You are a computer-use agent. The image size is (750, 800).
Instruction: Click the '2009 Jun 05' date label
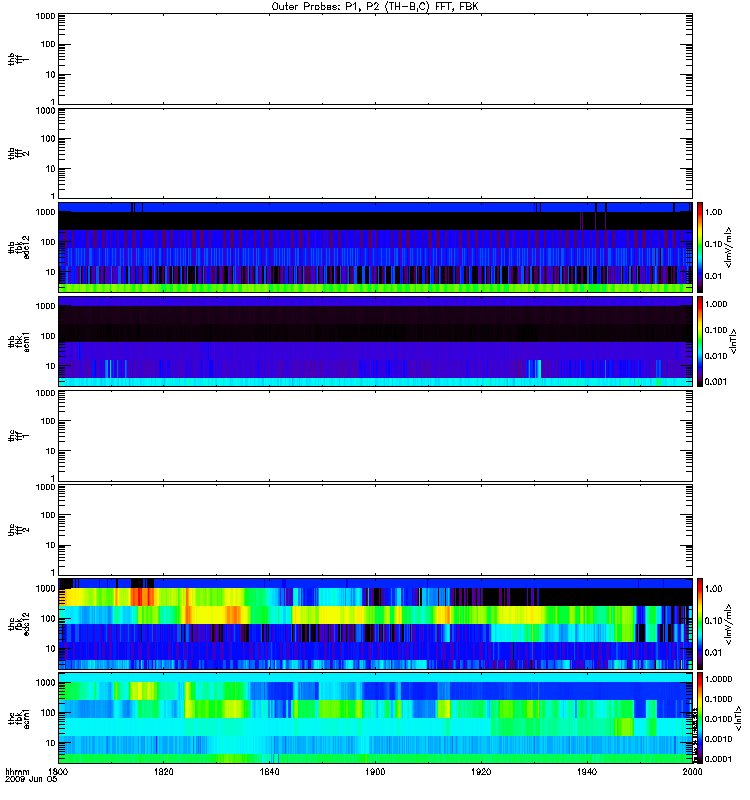click(x=31, y=779)
